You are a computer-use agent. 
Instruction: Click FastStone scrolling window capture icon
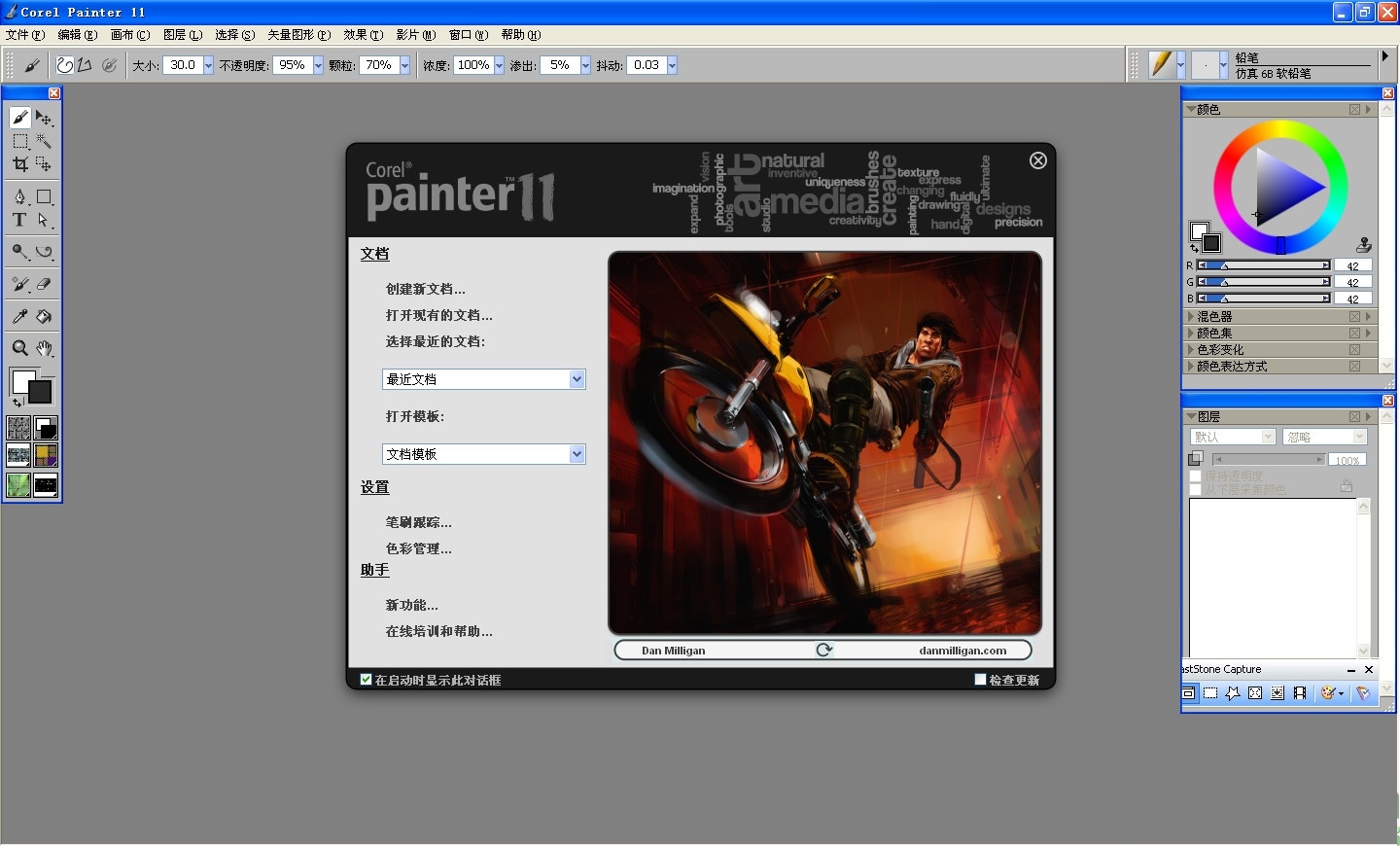(x=1277, y=693)
